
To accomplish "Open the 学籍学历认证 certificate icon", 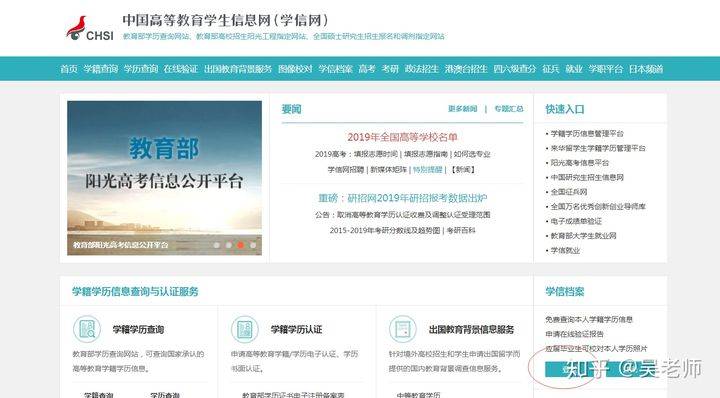I will (245, 329).
